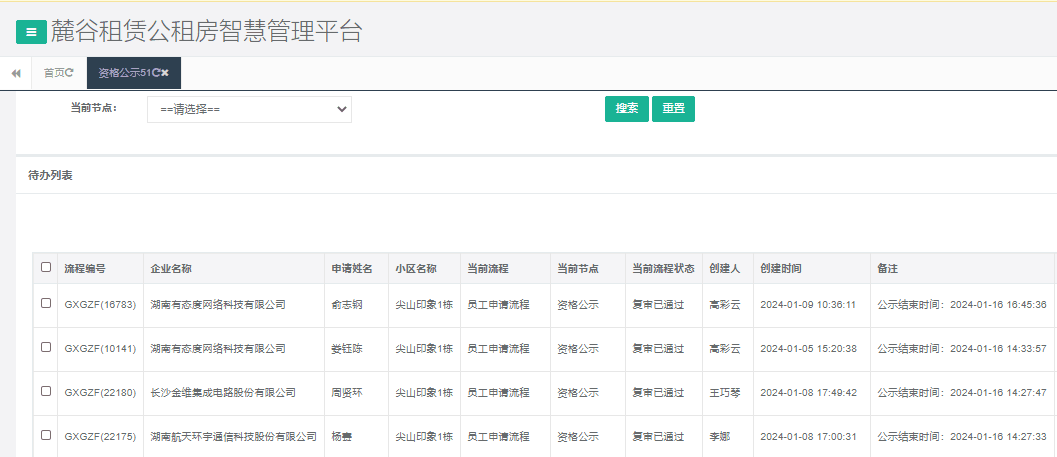The width and height of the screenshot is (1057, 457).
Task: Tick the select-all checkbox in table header
Action: pos(46,267)
